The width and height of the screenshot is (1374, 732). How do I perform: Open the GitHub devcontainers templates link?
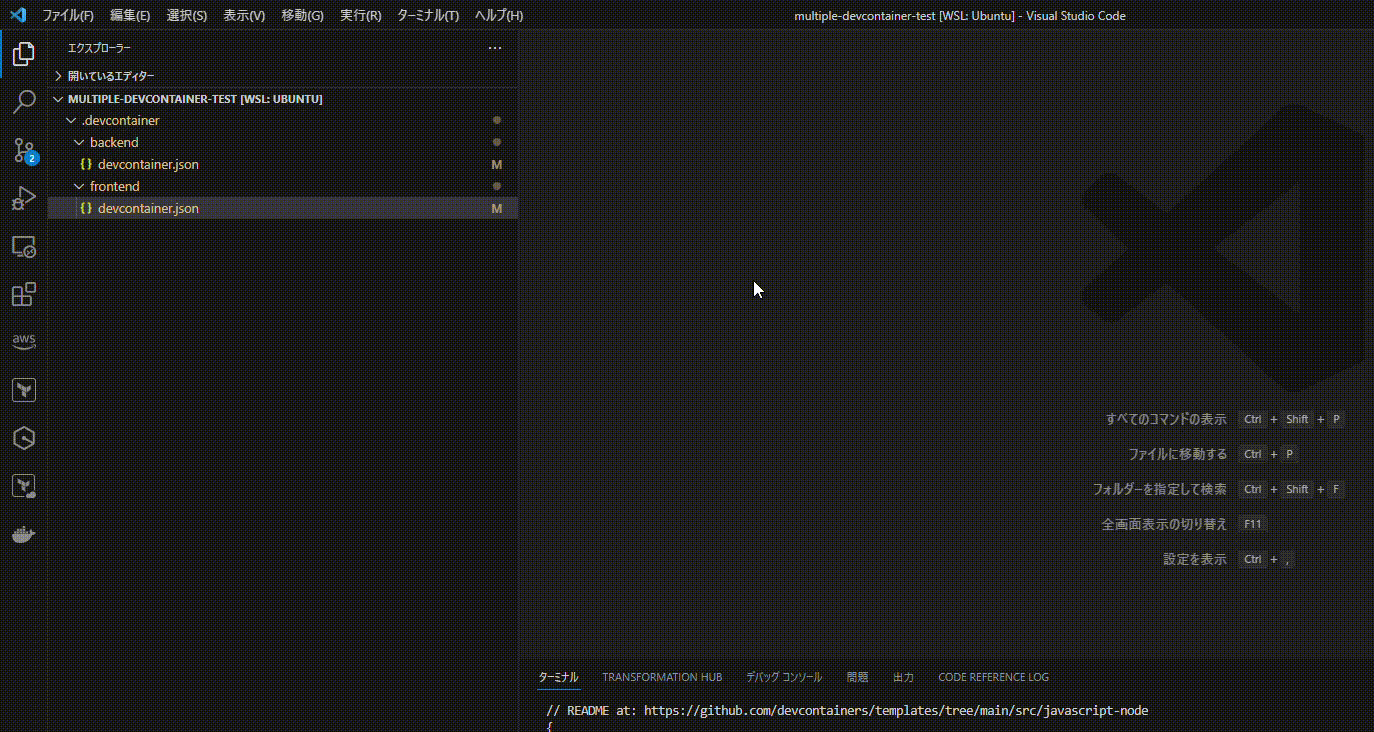[x=897, y=710]
